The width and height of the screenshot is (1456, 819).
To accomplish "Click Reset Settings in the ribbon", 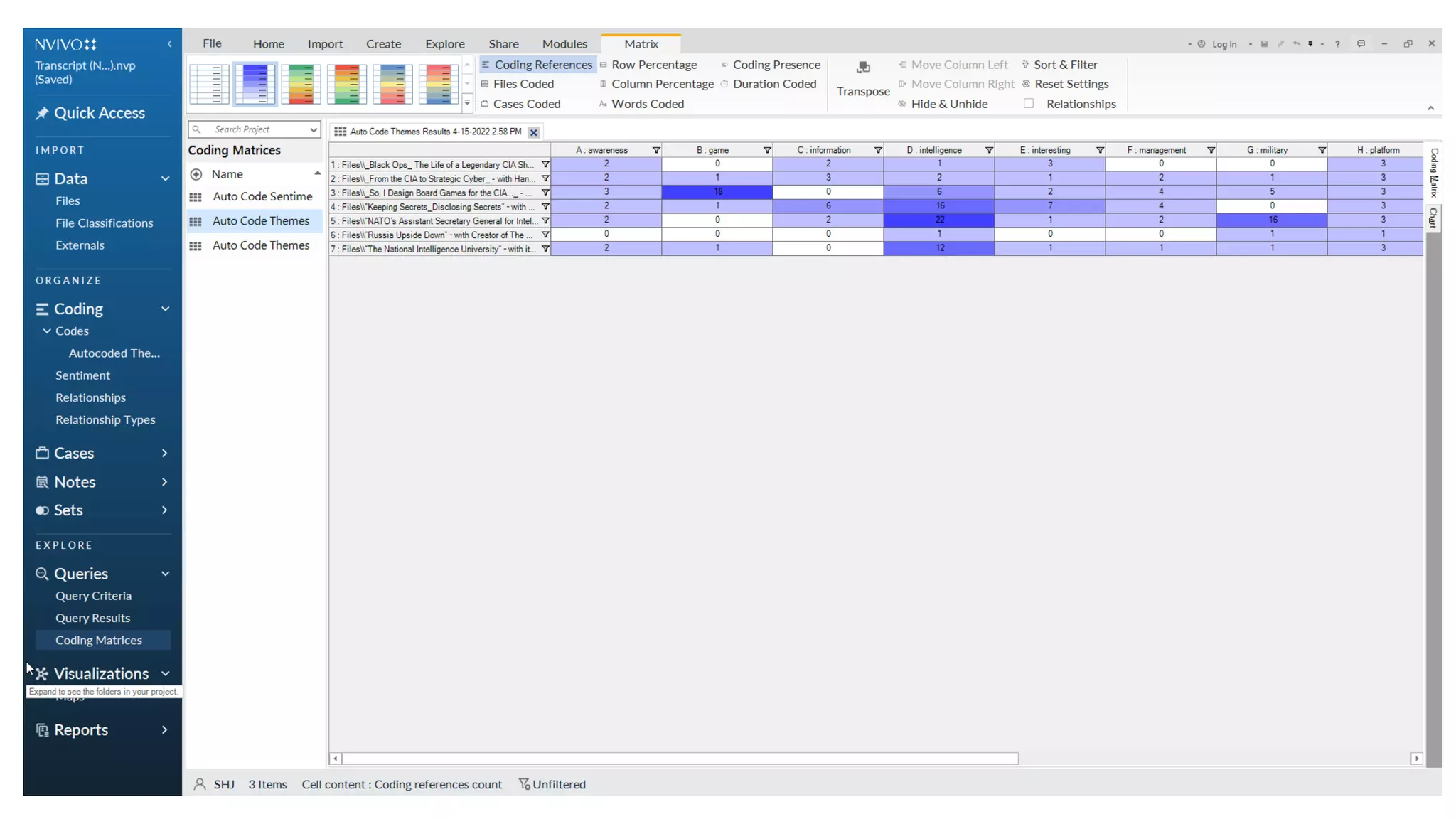I will [x=1071, y=84].
